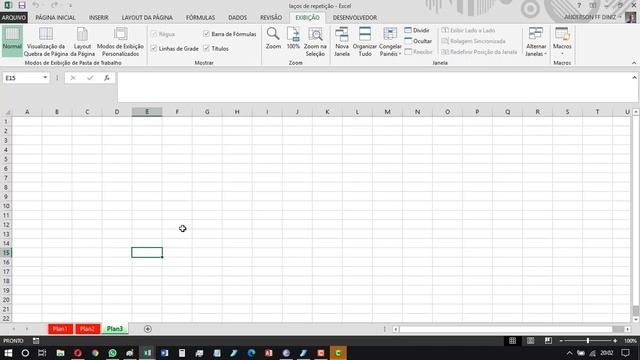Select row 15 header

6,253
